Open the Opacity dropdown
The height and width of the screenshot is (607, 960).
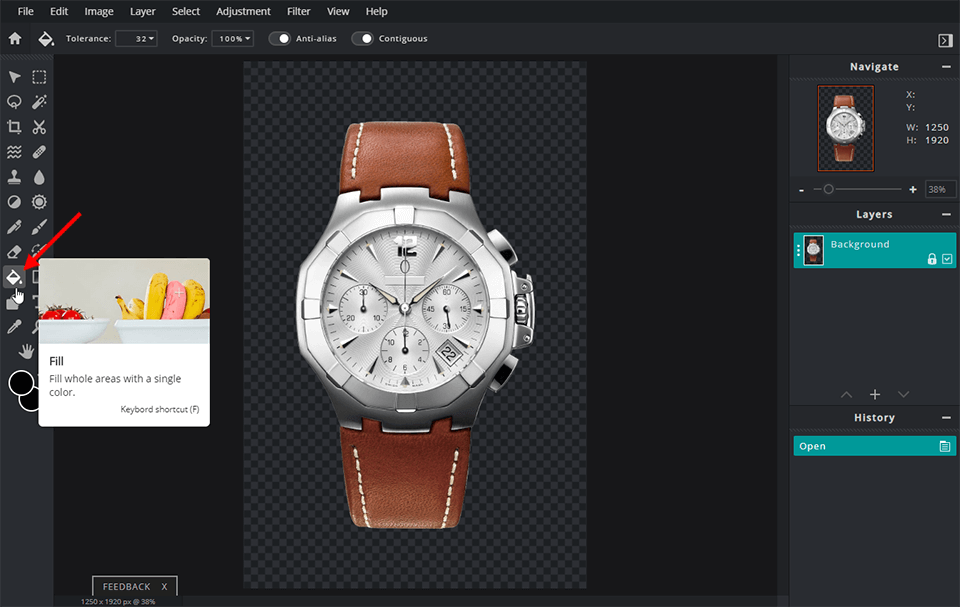pyautogui.click(x=234, y=39)
